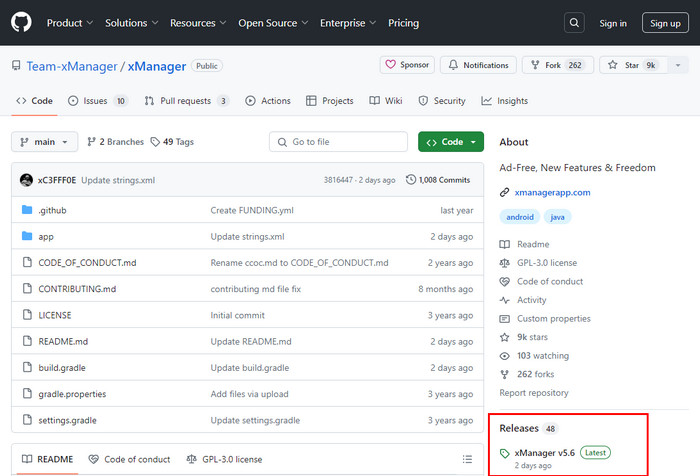Open the green Code dropdown button

(x=451, y=142)
